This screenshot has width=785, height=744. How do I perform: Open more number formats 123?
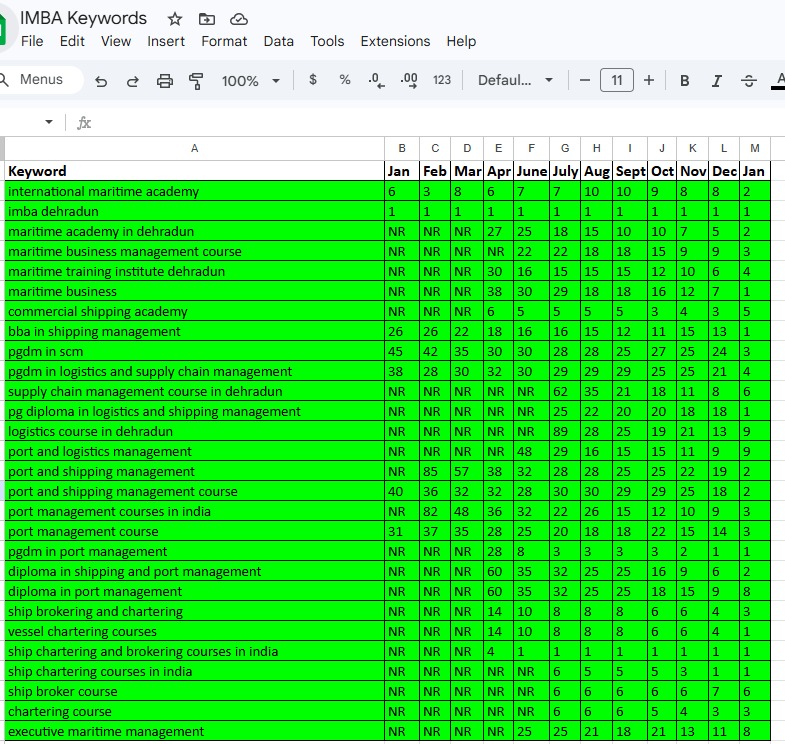coord(442,80)
